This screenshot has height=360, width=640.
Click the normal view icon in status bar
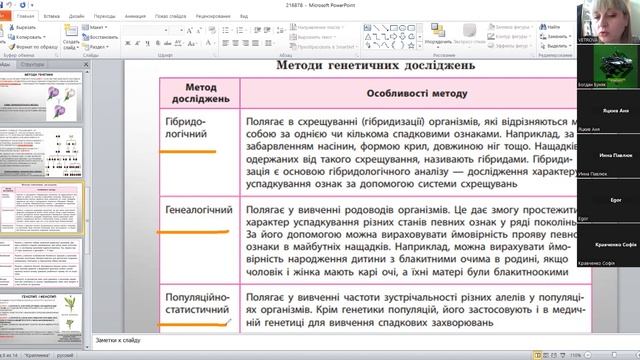[538, 356]
